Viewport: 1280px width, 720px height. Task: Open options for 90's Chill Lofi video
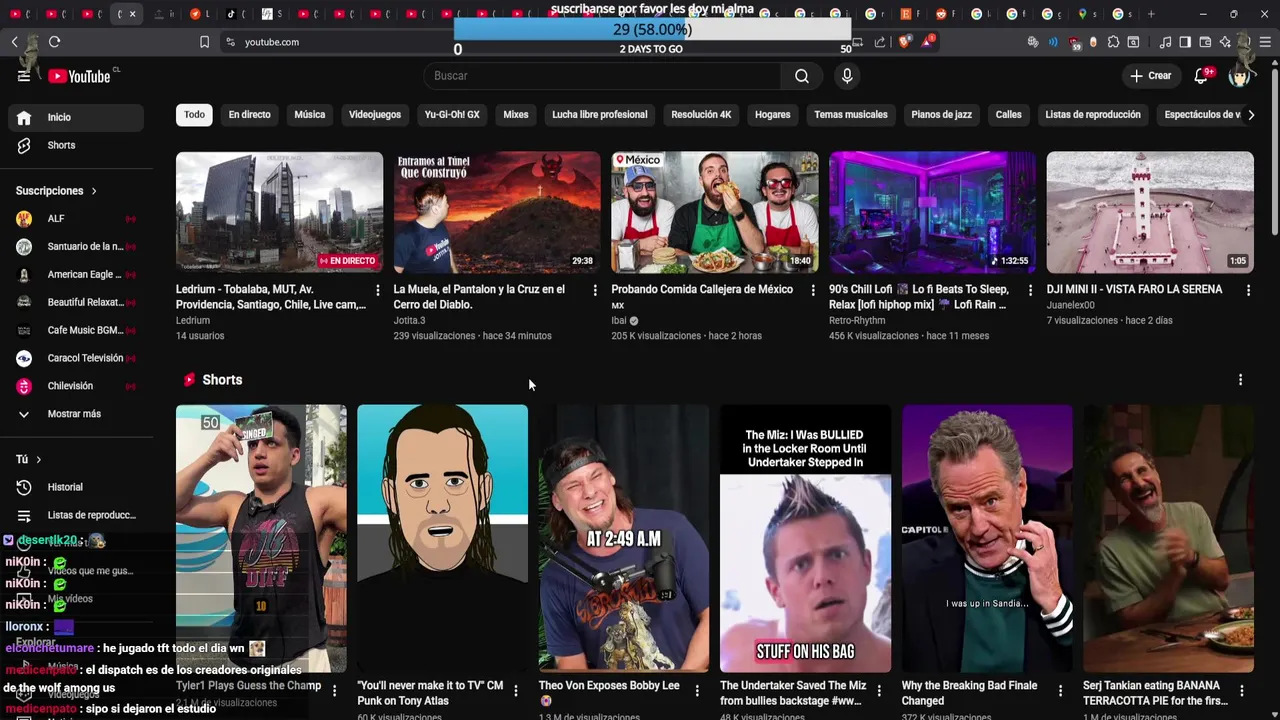coord(1030,290)
